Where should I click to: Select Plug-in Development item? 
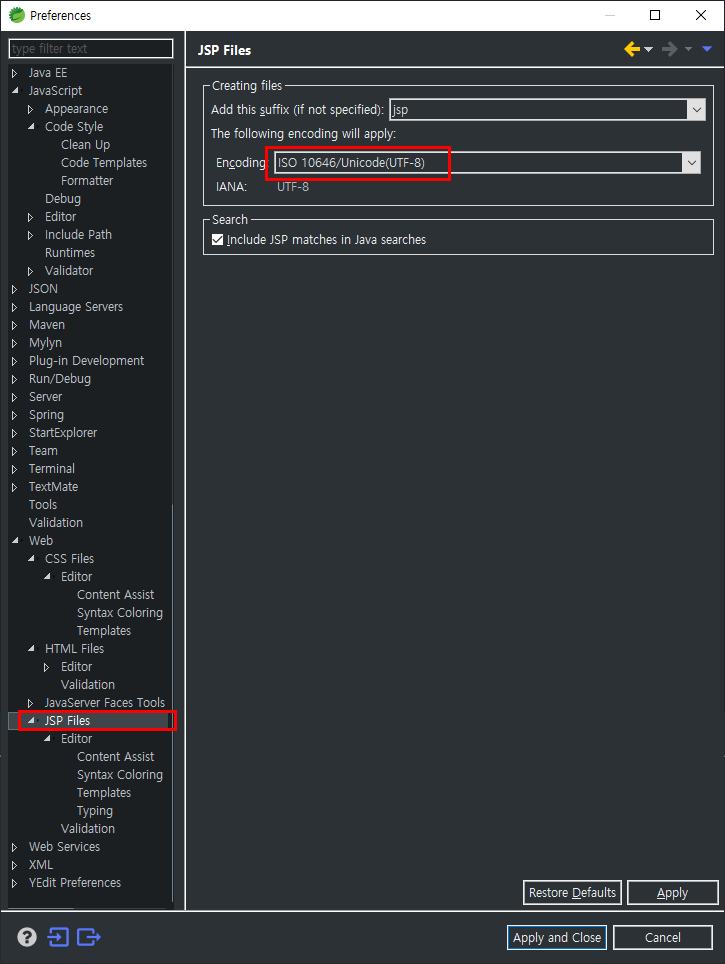pos(86,361)
